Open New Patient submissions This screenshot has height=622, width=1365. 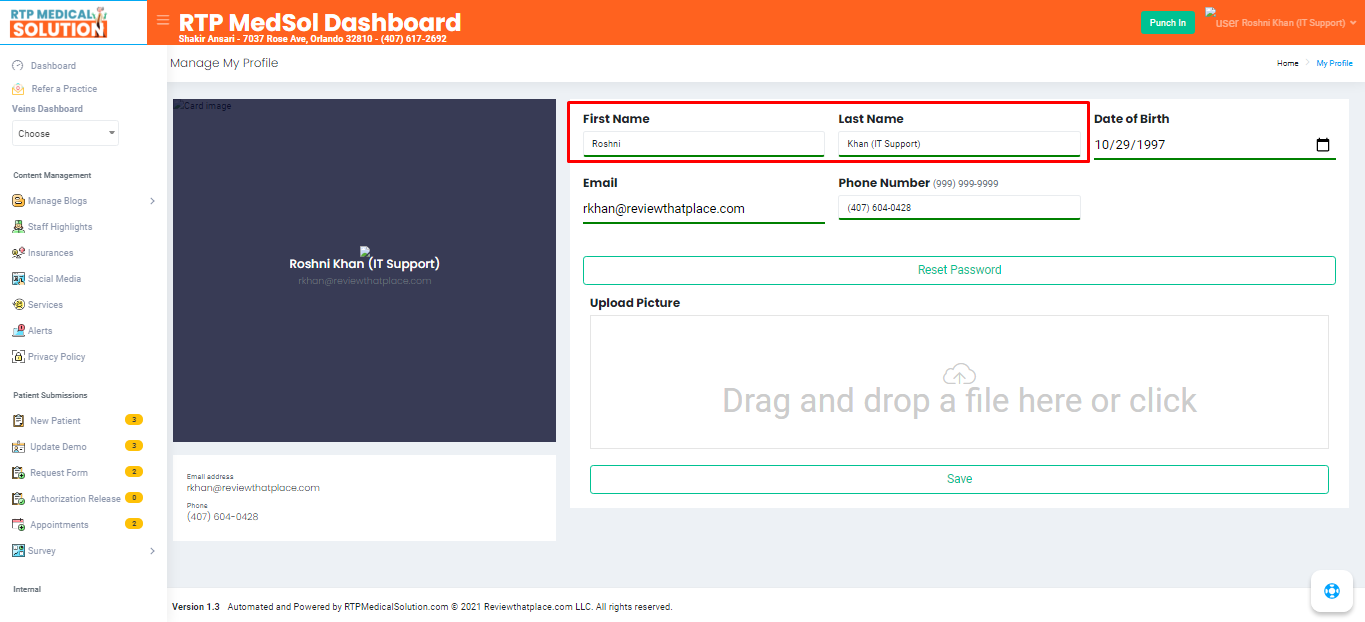pos(55,421)
